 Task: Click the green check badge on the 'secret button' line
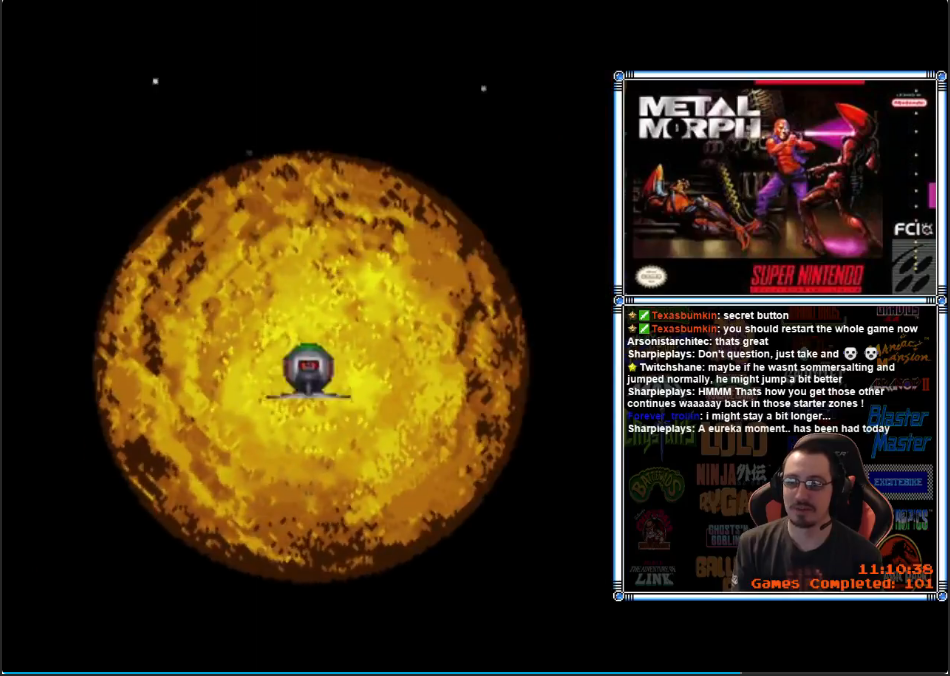pos(644,316)
